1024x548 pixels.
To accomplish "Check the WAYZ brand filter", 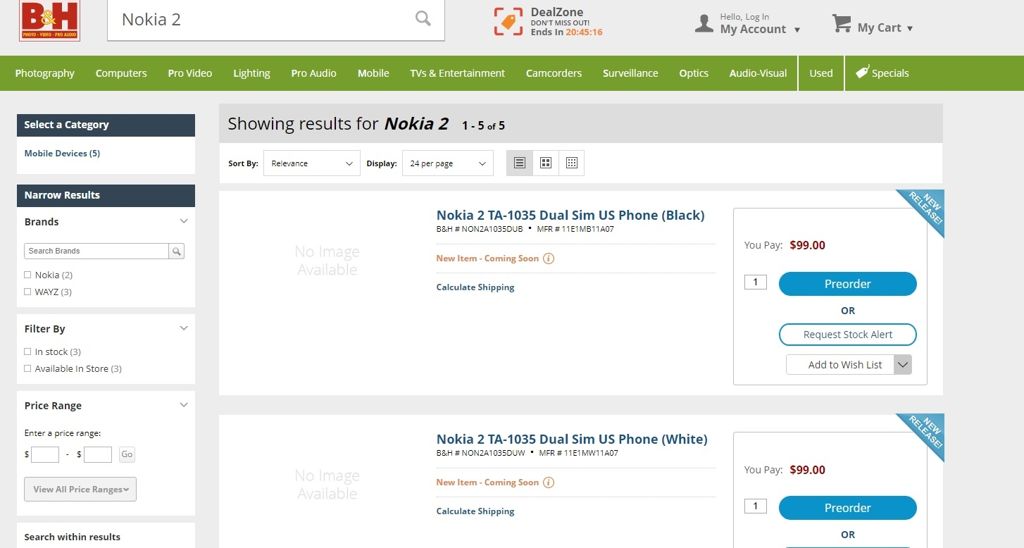I will coord(28,292).
